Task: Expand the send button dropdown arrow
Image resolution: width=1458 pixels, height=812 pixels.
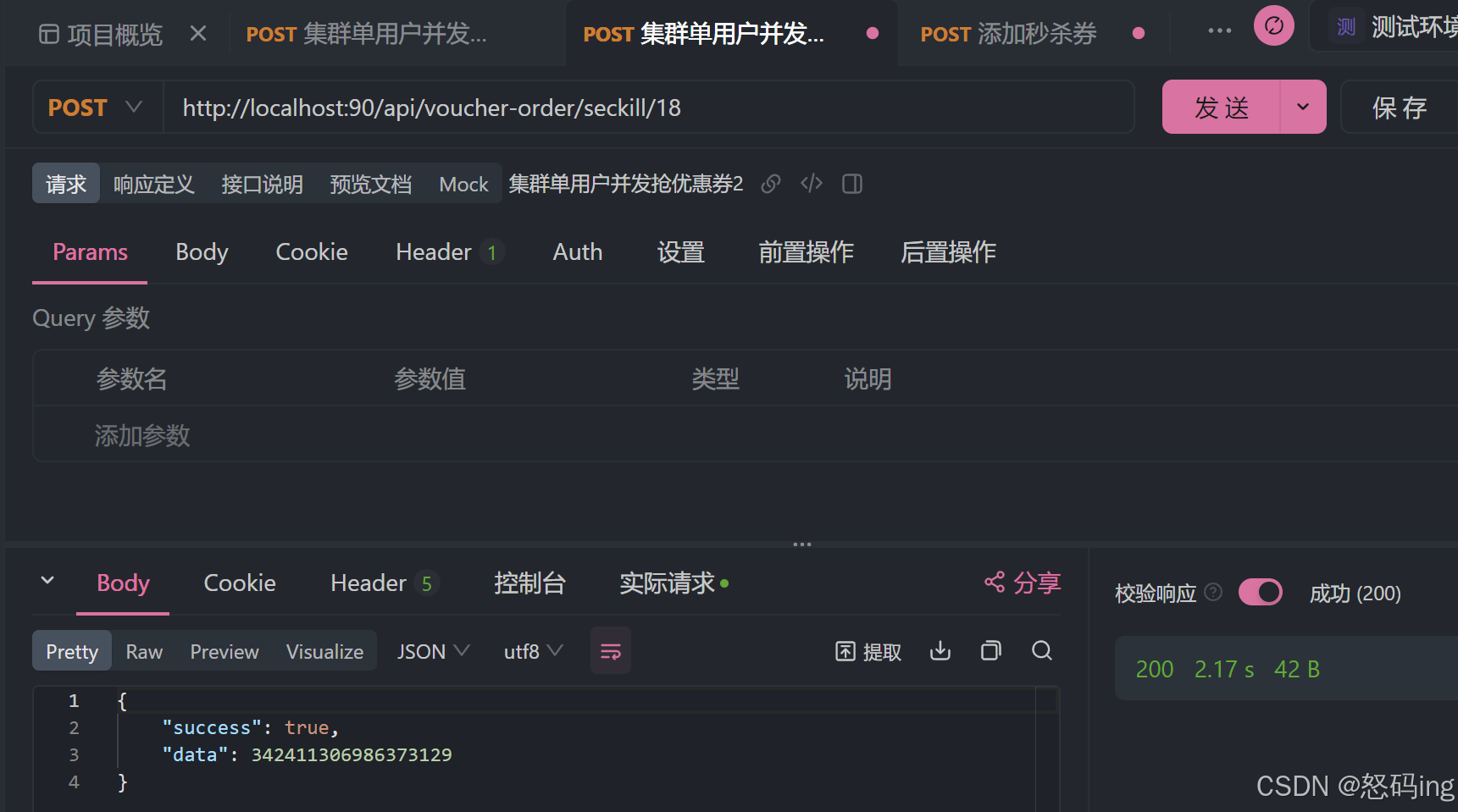Action: click(1303, 108)
